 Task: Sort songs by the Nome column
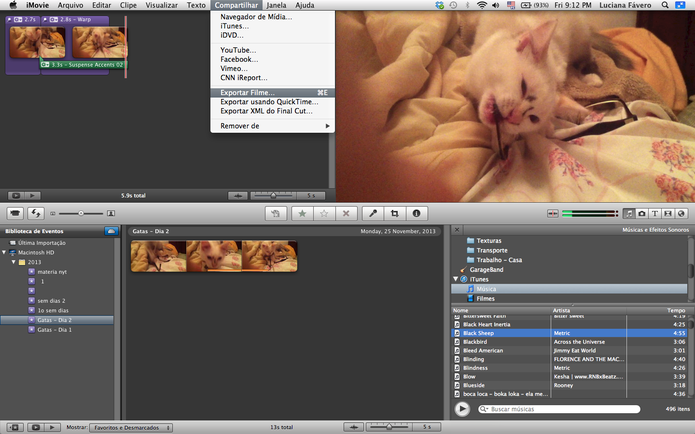point(501,310)
